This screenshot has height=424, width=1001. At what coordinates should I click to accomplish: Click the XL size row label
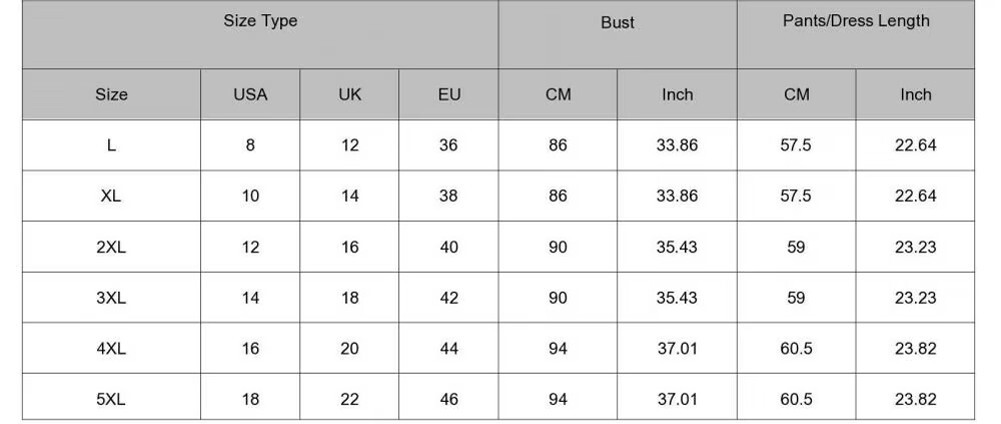(x=111, y=196)
